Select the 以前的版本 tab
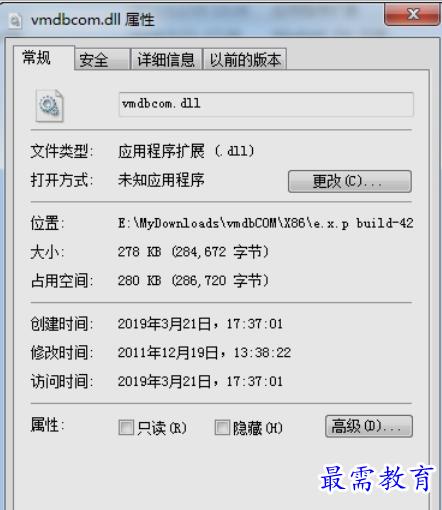This screenshot has width=442, height=510. [245, 60]
